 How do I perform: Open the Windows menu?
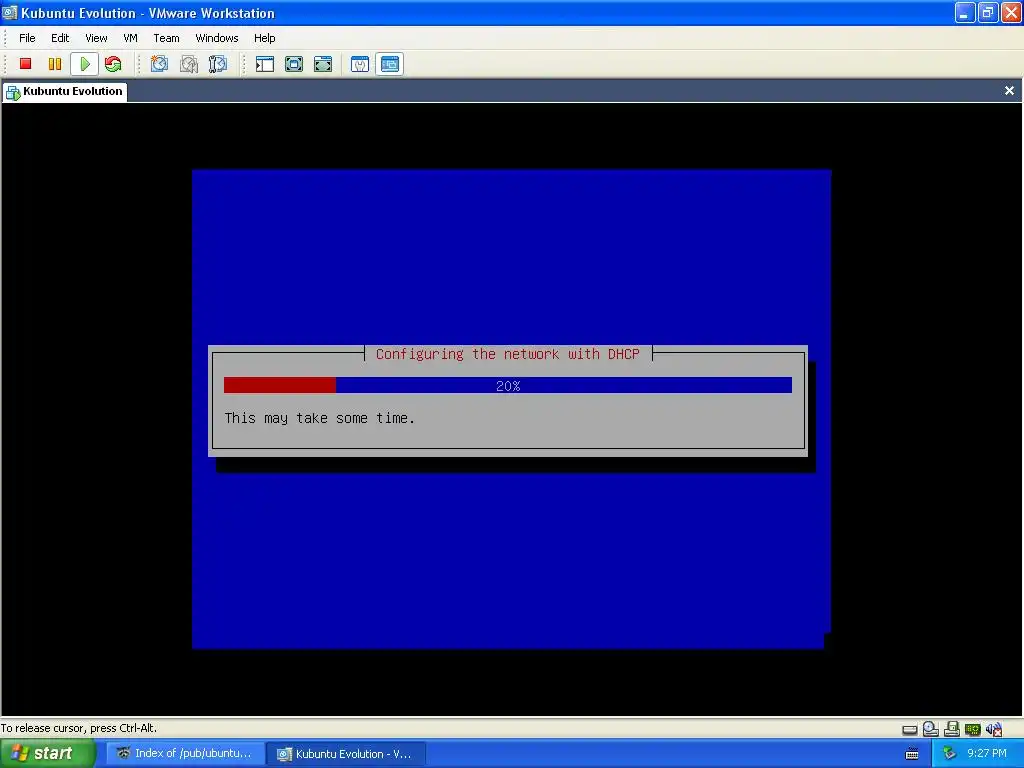pyautogui.click(x=217, y=38)
